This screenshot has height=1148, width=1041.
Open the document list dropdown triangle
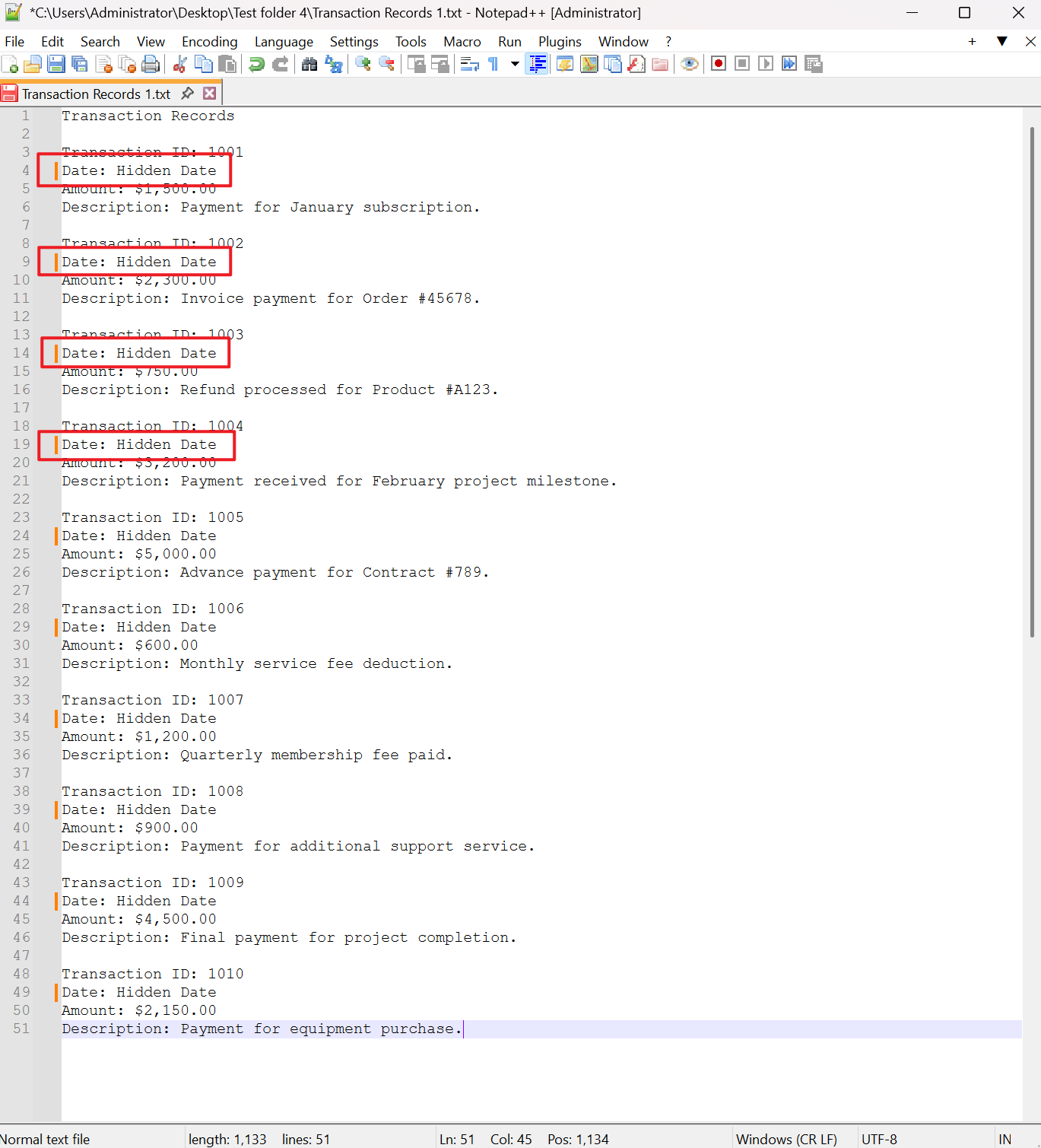tap(1002, 42)
